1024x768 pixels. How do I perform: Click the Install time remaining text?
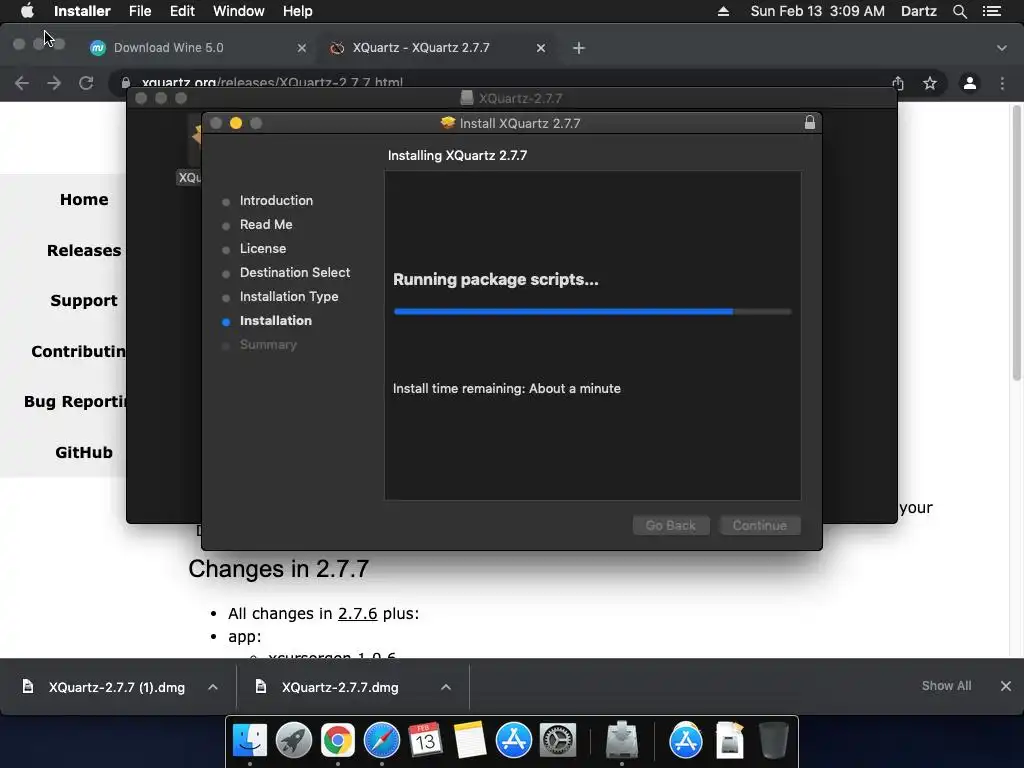click(507, 389)
